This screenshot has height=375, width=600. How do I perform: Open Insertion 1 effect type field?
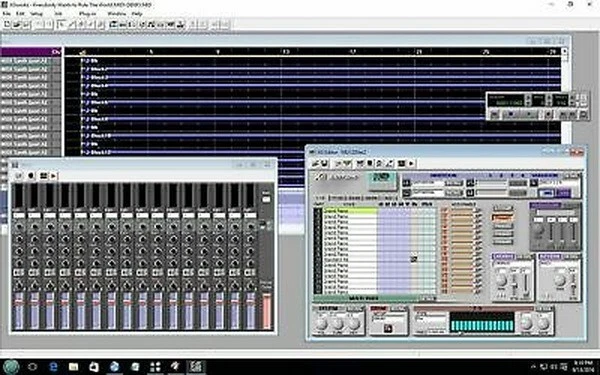click(428, 183)
